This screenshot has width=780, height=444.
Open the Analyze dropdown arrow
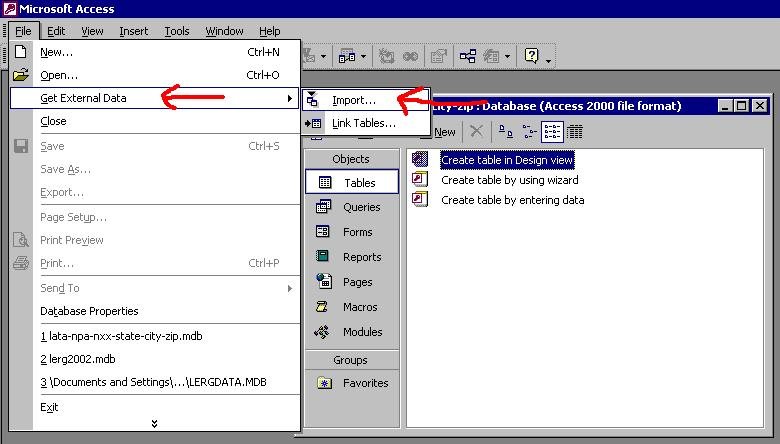point(363,56)
